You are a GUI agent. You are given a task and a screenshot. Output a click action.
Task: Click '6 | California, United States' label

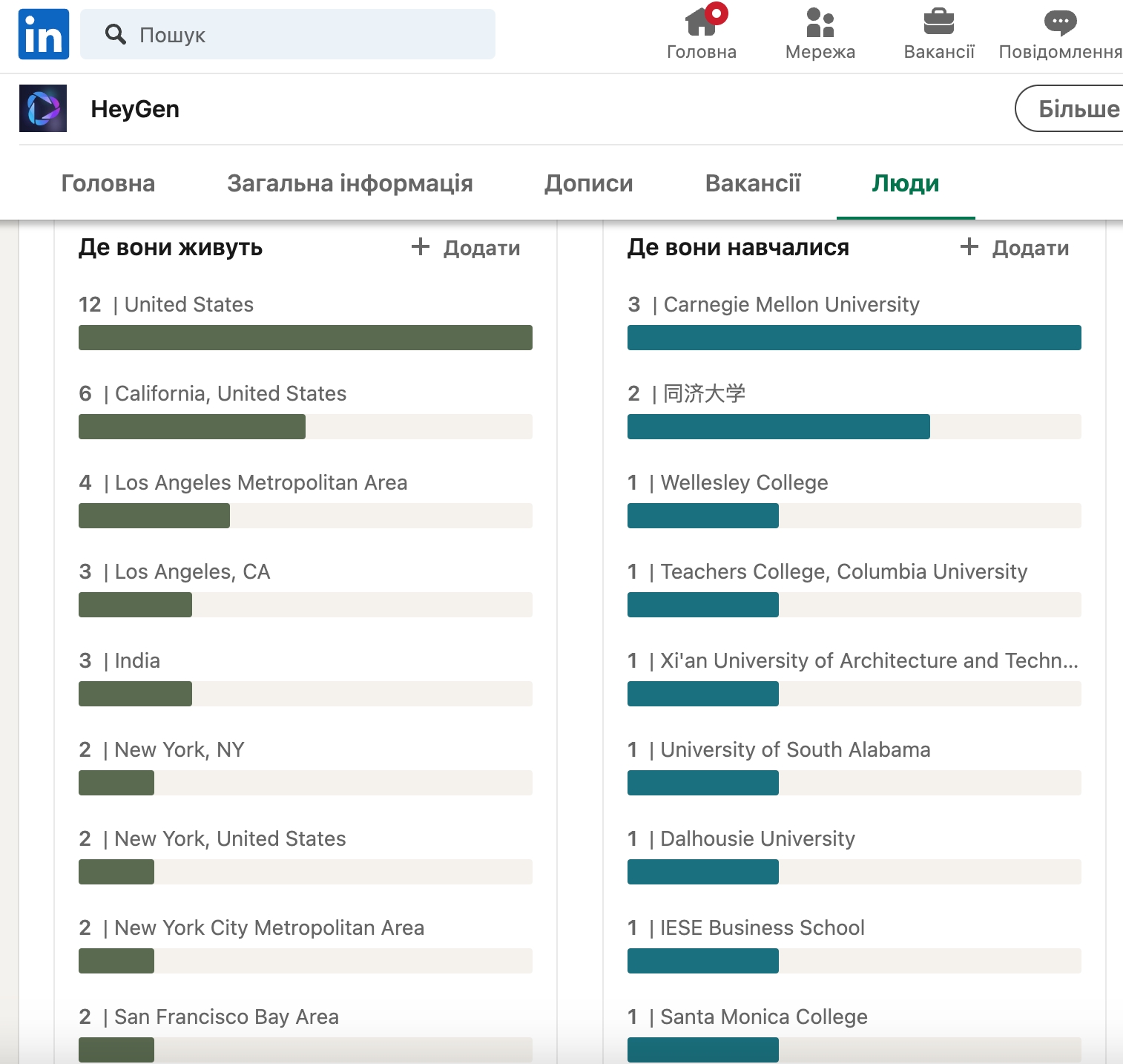click(213, 393)
